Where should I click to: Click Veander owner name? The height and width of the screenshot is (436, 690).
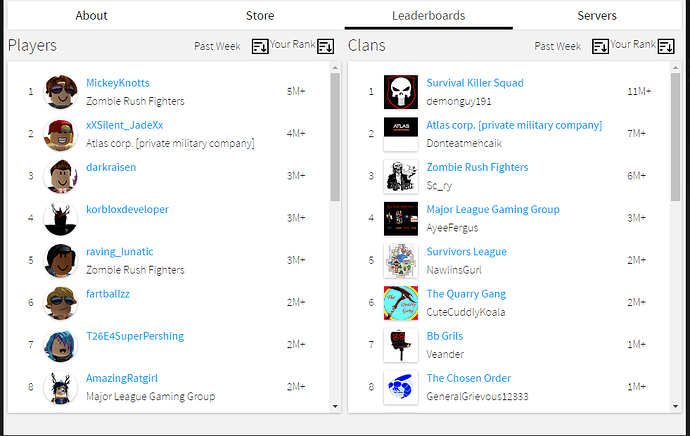click(x=445, y=355)
